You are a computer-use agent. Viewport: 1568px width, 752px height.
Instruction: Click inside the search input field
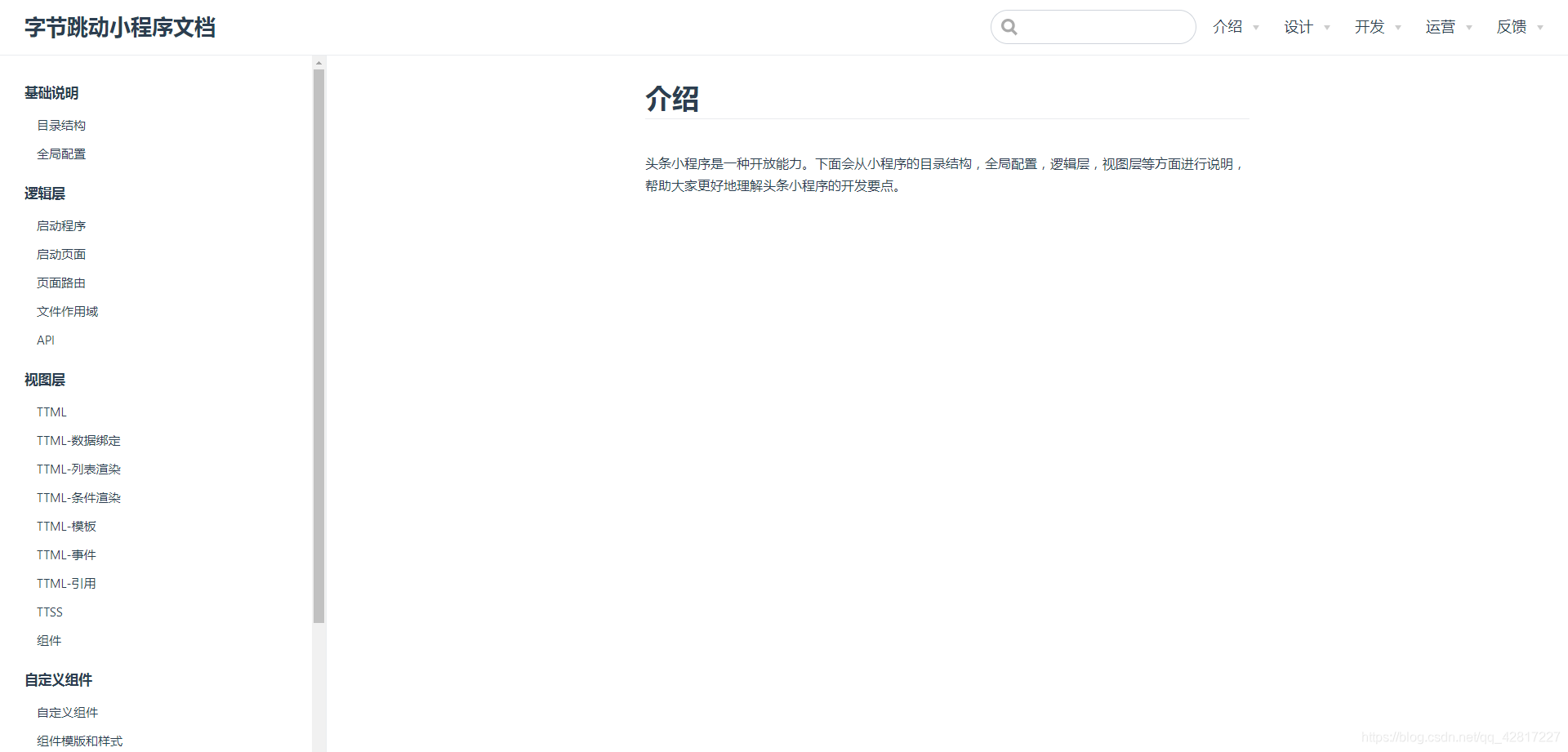pyautogui.click(x=1094, y=27)
